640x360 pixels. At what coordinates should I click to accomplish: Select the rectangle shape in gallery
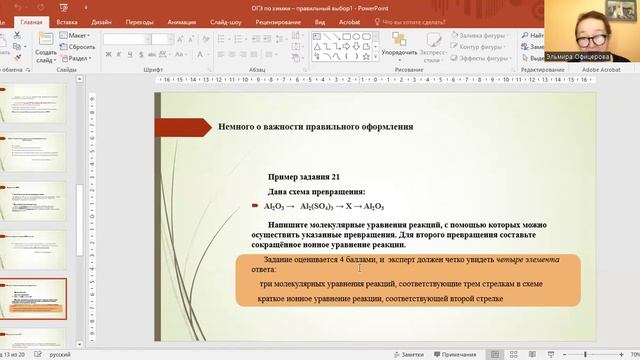pos(346,37)
